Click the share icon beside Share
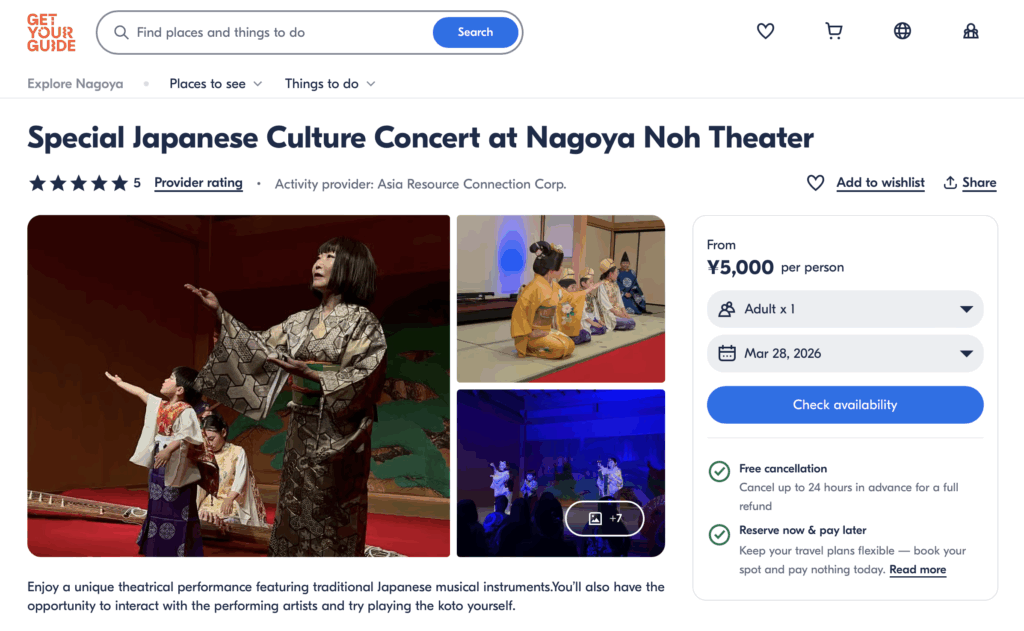 (x=950, y=183)
